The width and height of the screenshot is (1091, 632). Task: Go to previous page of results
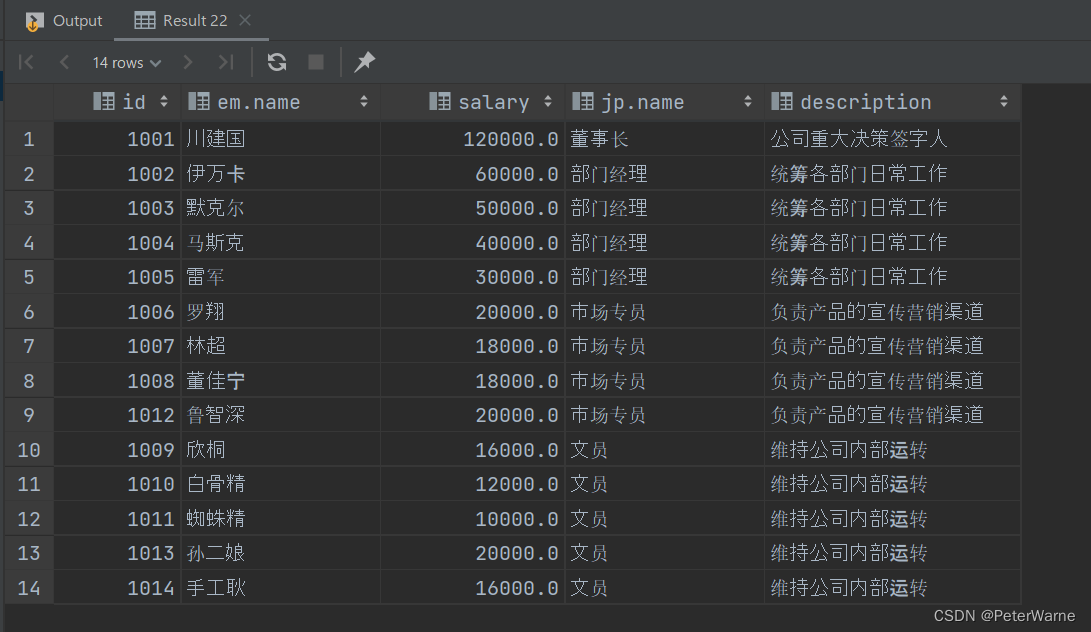[65, 63]
